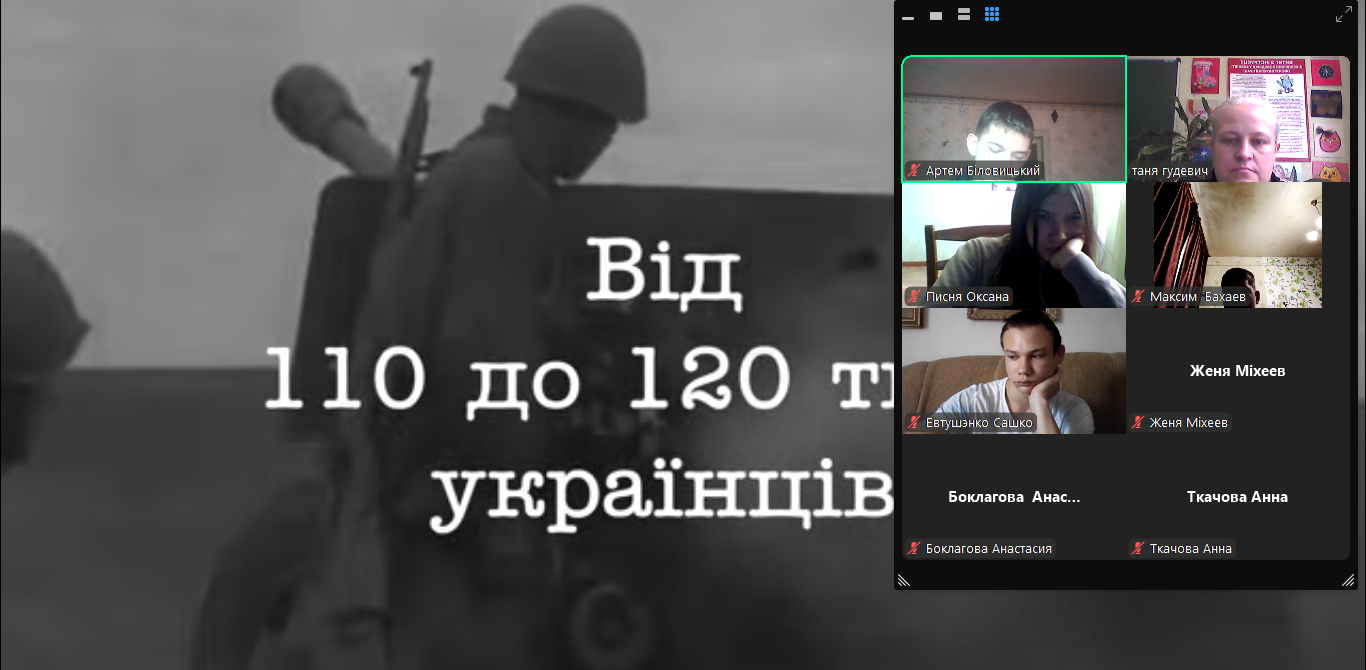Hide the floating video panel thumbnails

click(908, 16)
